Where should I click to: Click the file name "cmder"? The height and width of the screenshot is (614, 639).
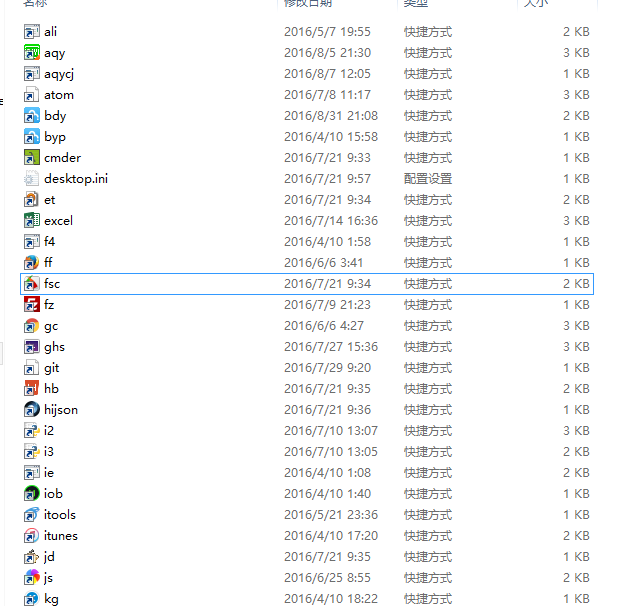[x=62, y=158]
